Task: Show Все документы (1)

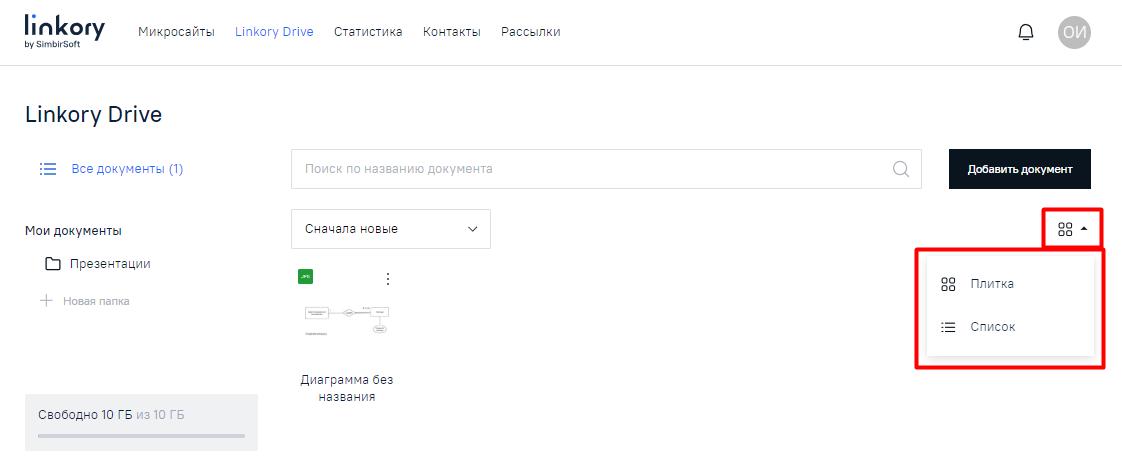Action: [127, 169]
